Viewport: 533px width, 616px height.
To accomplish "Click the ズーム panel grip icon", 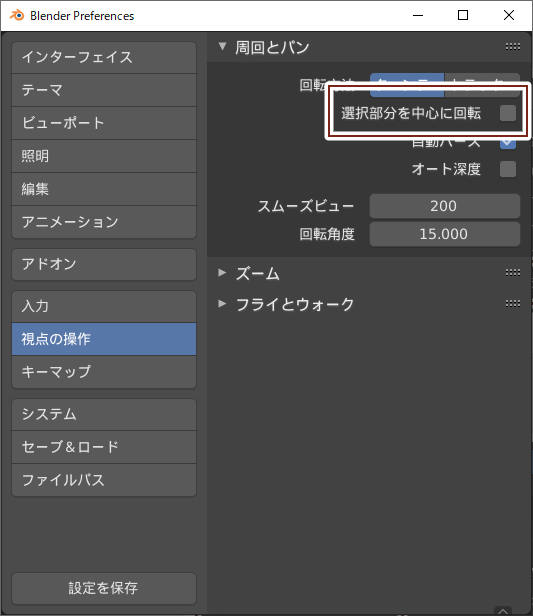I will pyautogui.click(x=513, y=272).
